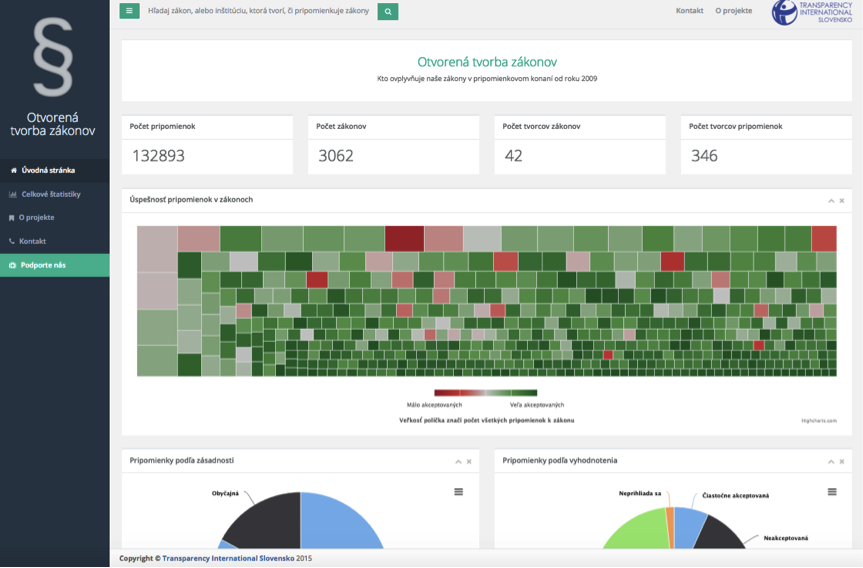This screenshot has width=863, height=568.
Task: Open O projekte link in top navigation
Action: coord(734,10)
